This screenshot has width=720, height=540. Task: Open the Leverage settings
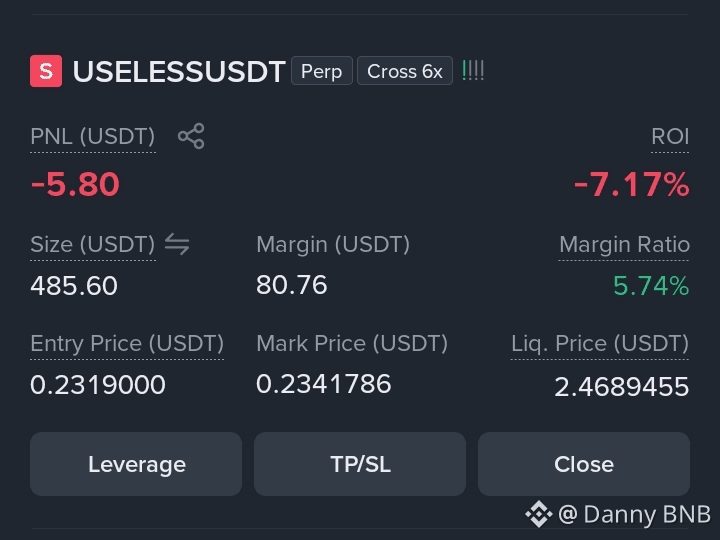click(136, 464)
